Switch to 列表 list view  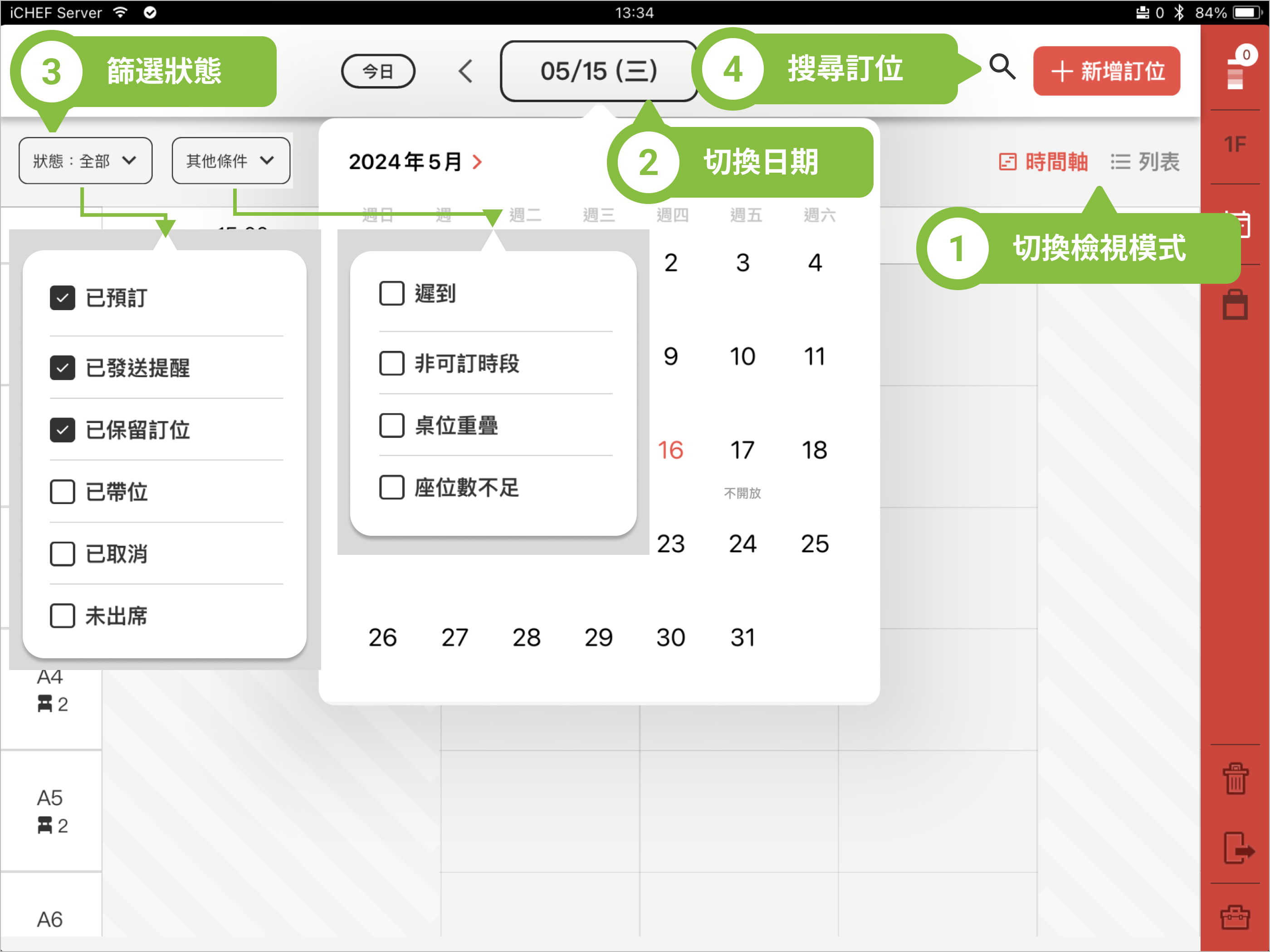click(x=1145, y=162)
